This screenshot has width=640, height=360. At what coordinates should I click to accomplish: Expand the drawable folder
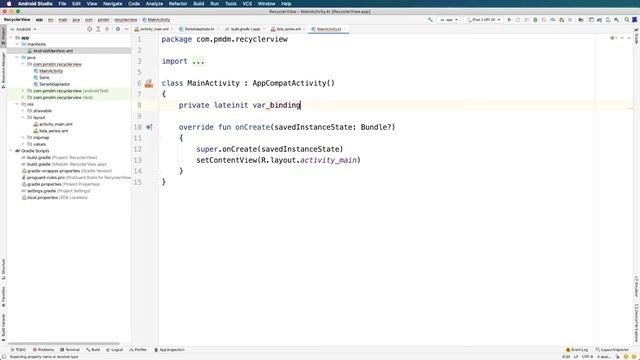[x=23, y=111]
